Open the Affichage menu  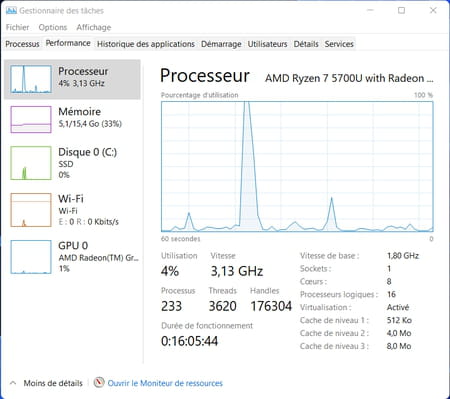(94, 27)
